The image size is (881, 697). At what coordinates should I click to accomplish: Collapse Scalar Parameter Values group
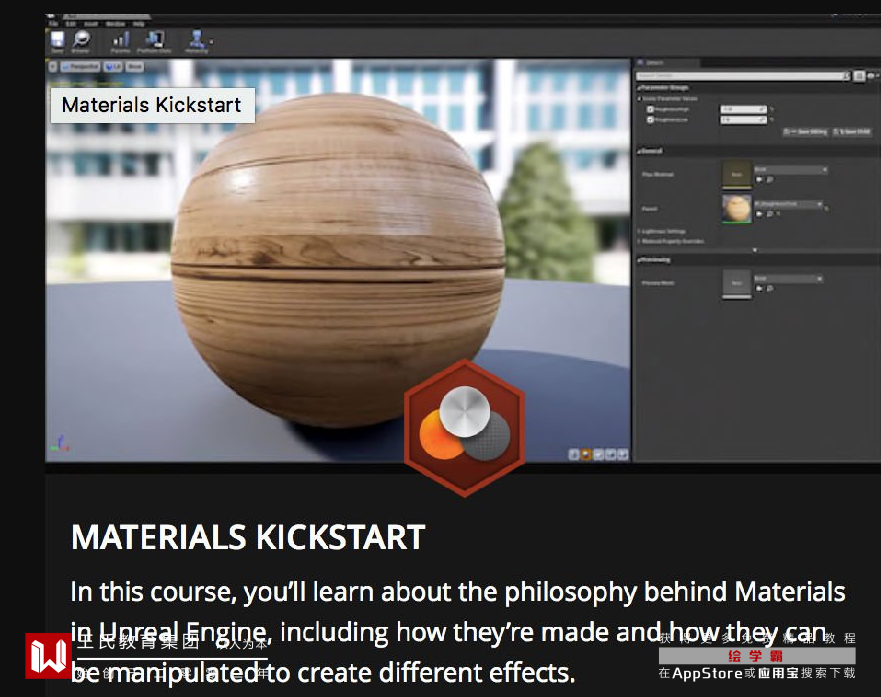pyautogui.click(x=640, y=98)
